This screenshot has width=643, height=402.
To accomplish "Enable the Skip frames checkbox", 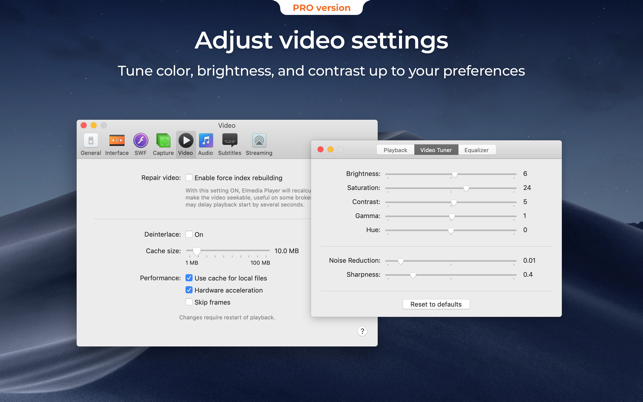I will coord(189,302).
